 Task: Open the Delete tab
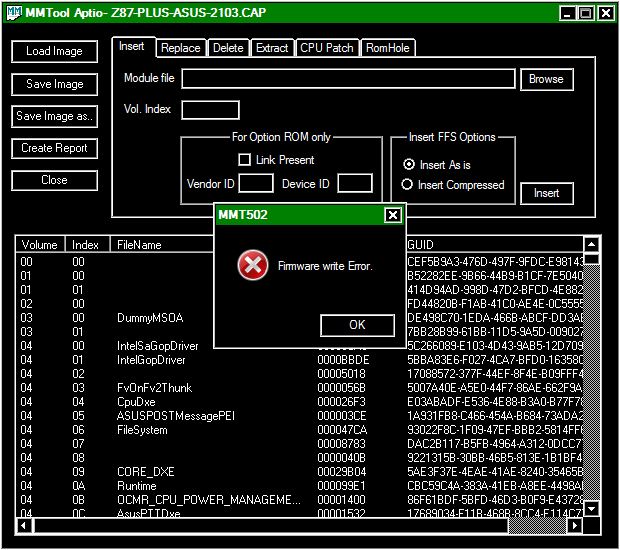(228, 48)
